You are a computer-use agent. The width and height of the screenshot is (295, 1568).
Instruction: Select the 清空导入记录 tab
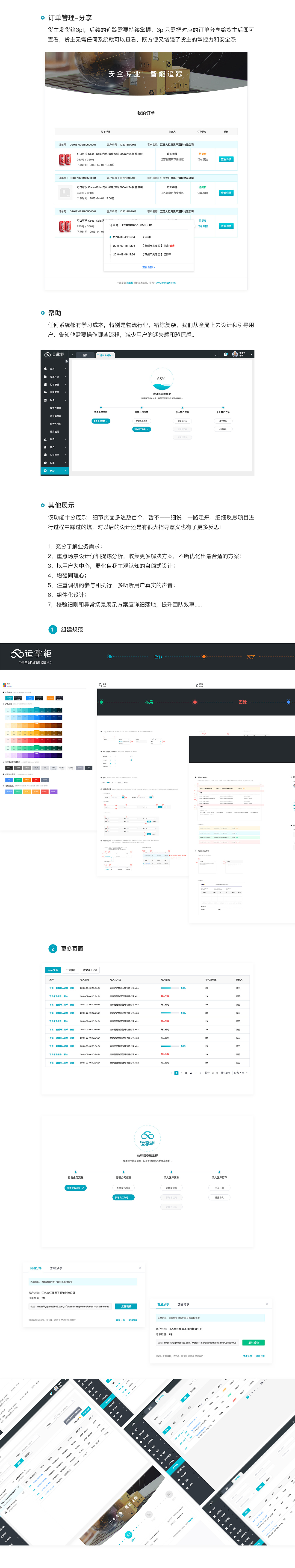click(90, 970)
